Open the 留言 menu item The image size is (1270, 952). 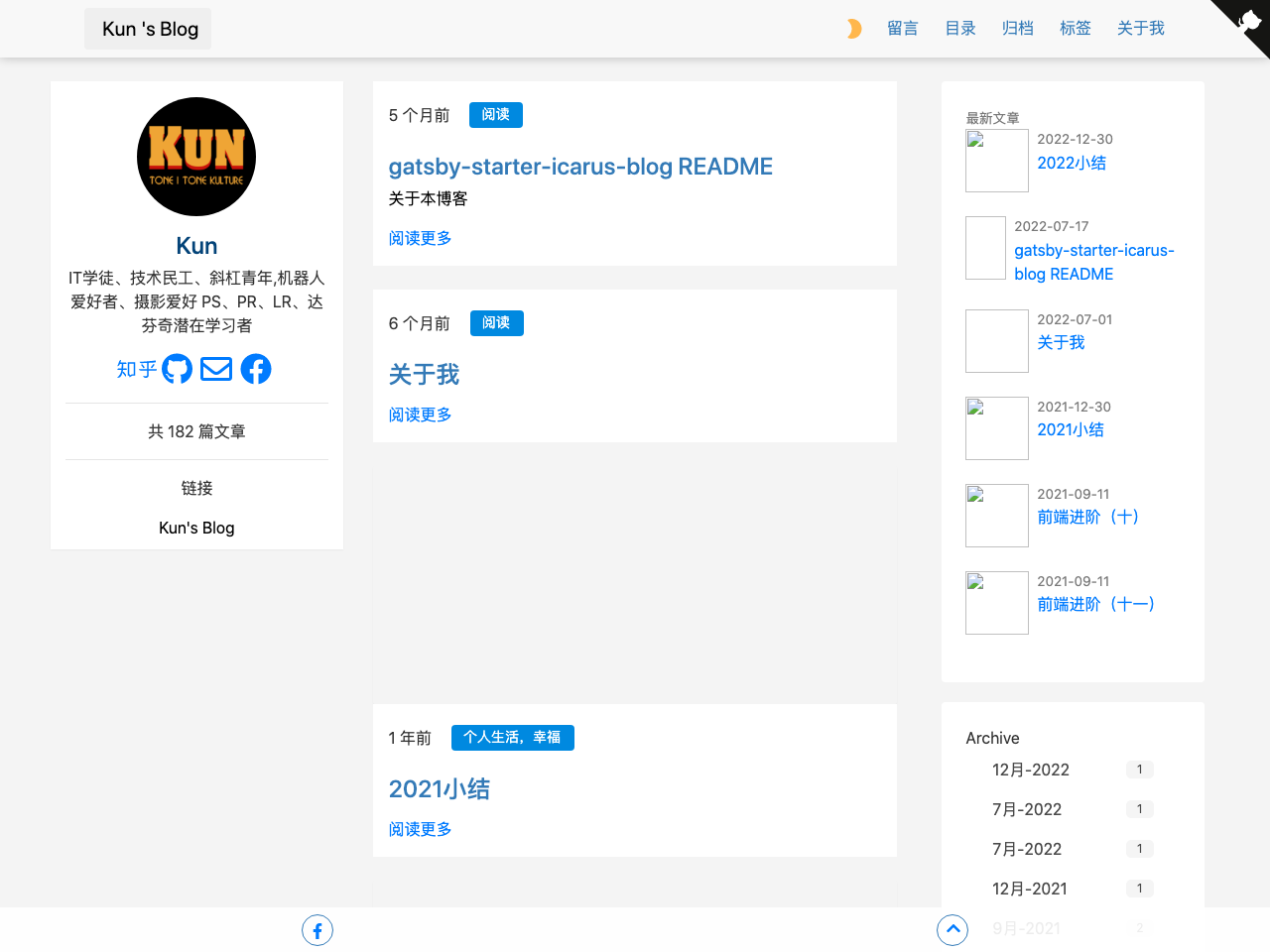(x=903, y=28)
